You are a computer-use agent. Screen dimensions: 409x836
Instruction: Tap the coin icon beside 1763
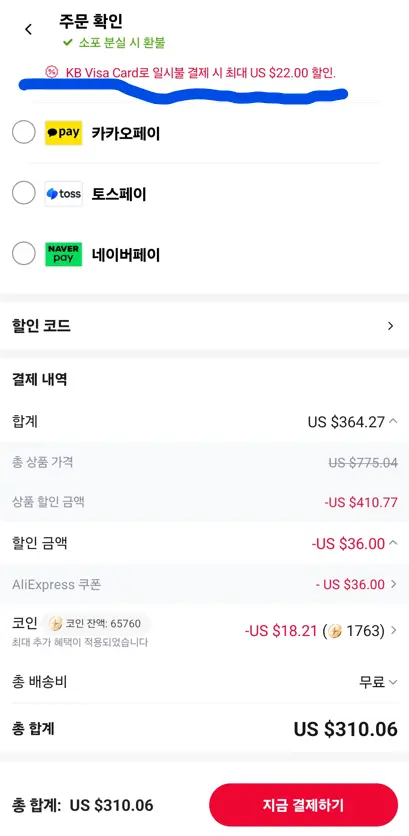[x=335, y=631]
